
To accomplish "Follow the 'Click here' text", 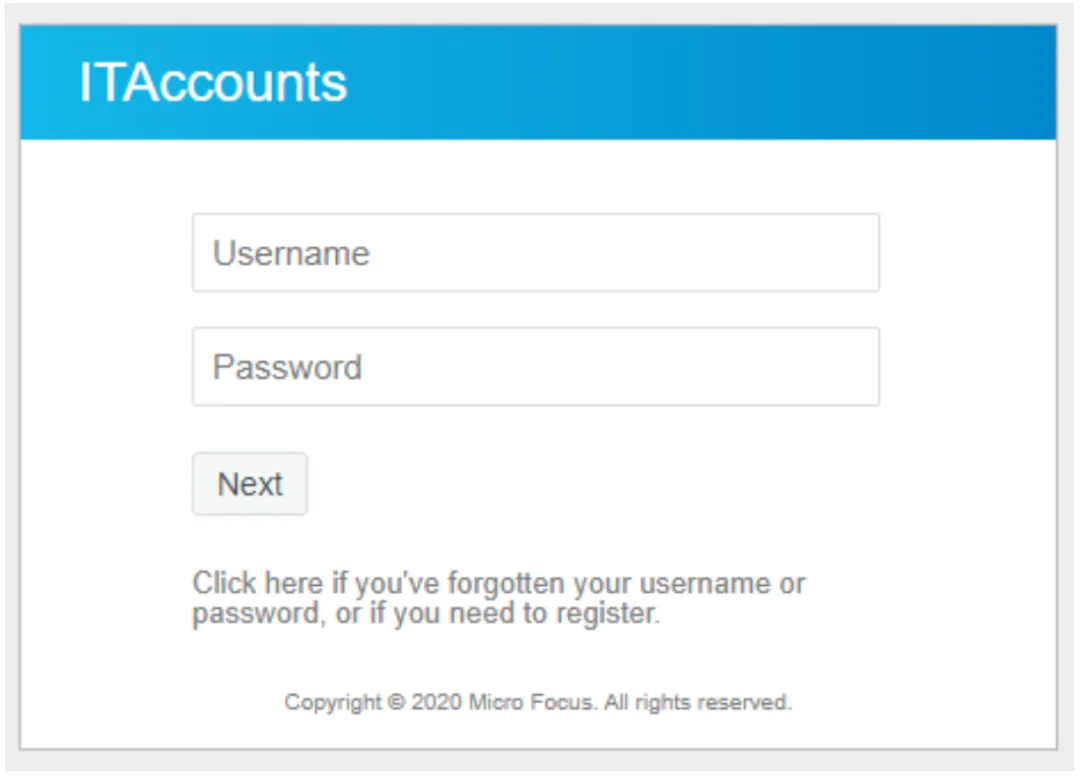I will [258, 583].
